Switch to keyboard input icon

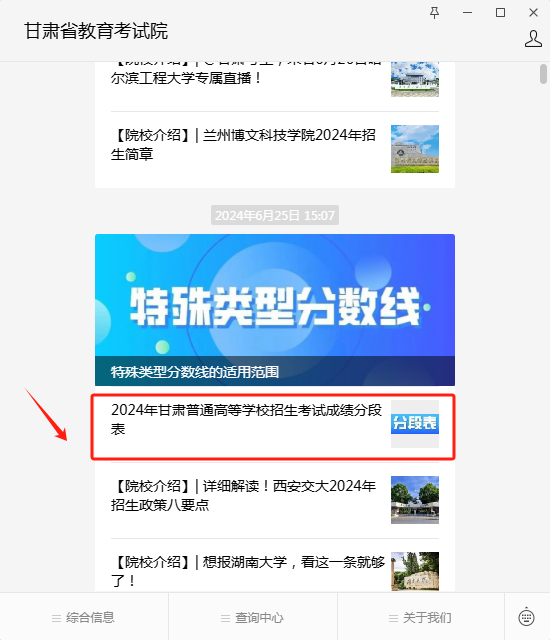526,617
